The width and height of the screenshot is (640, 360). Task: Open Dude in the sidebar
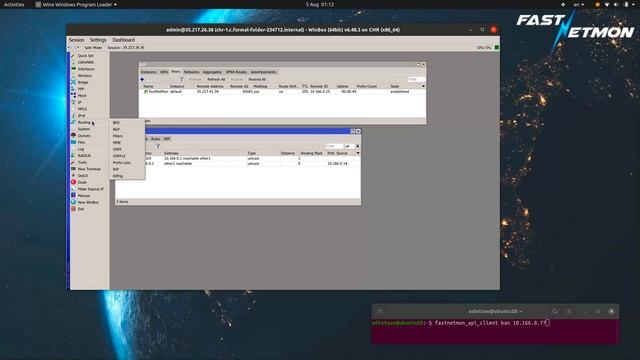pos(82,182)
